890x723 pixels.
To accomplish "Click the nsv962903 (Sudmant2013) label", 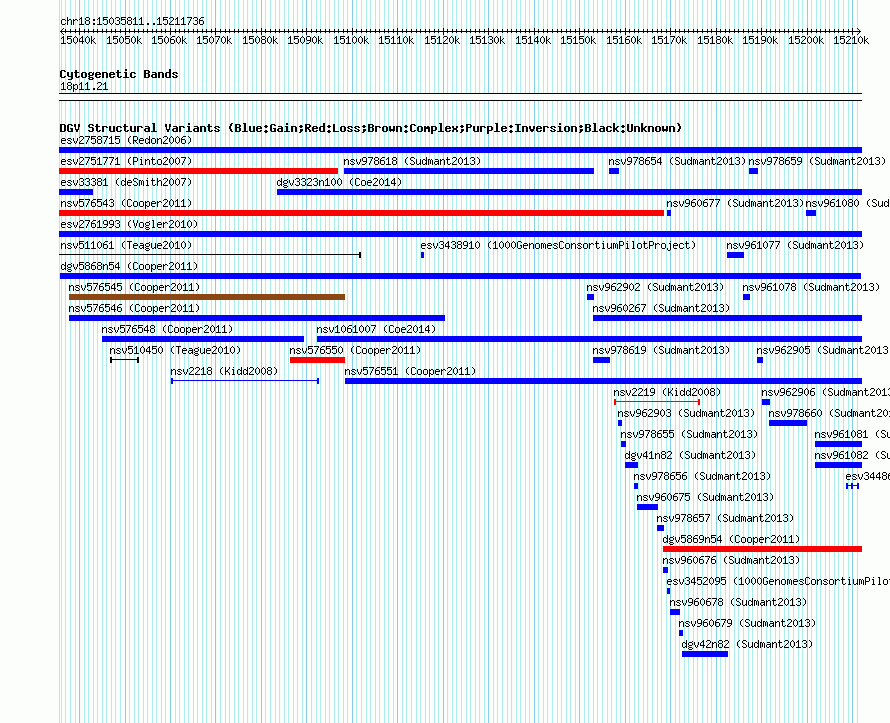I will (x=686, y=413).
